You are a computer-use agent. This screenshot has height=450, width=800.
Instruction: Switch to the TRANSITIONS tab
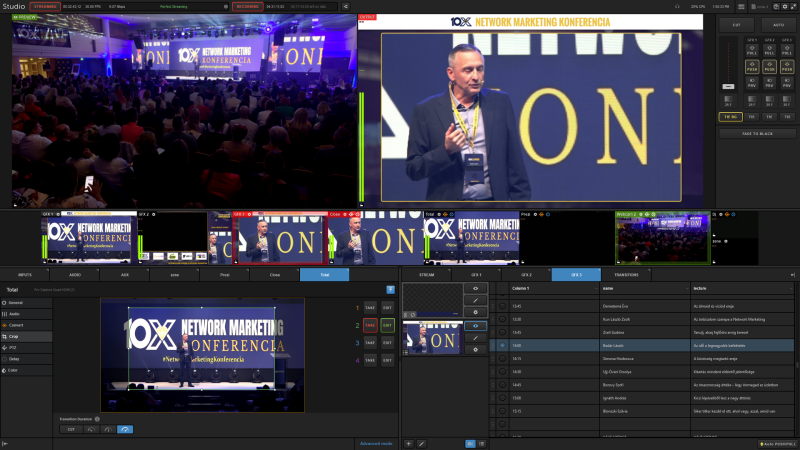(x=626, y=274)
